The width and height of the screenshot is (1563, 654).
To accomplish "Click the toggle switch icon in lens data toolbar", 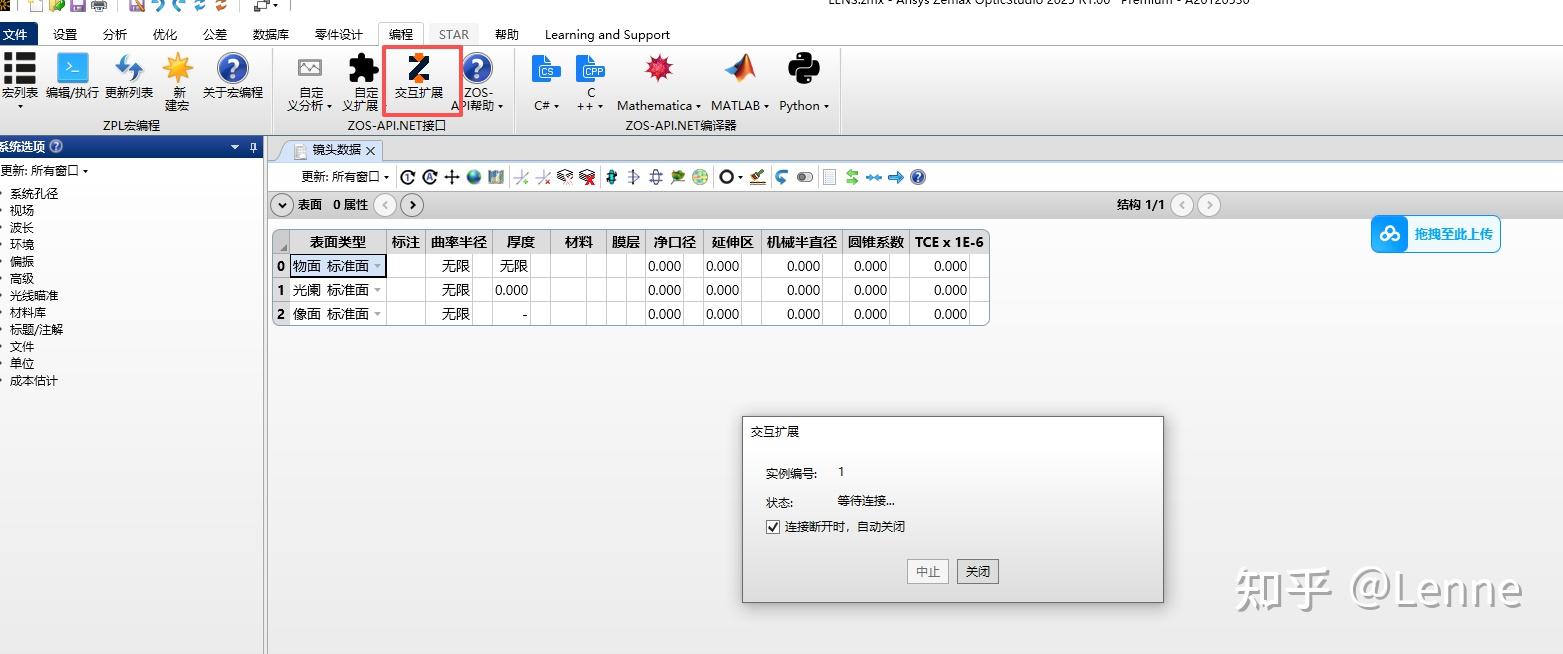I will 805,177.
